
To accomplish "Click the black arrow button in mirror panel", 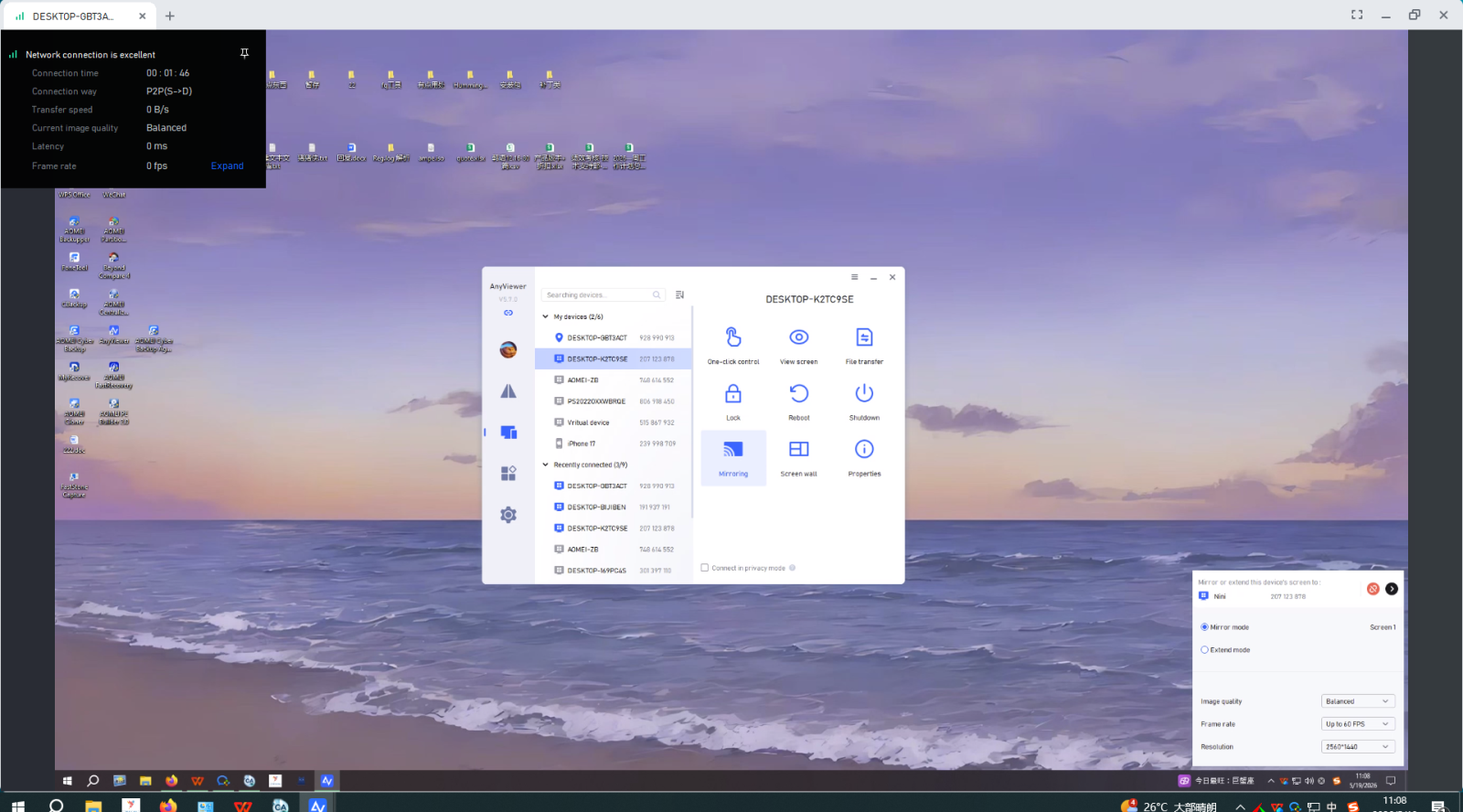I will pos(1392,589).
